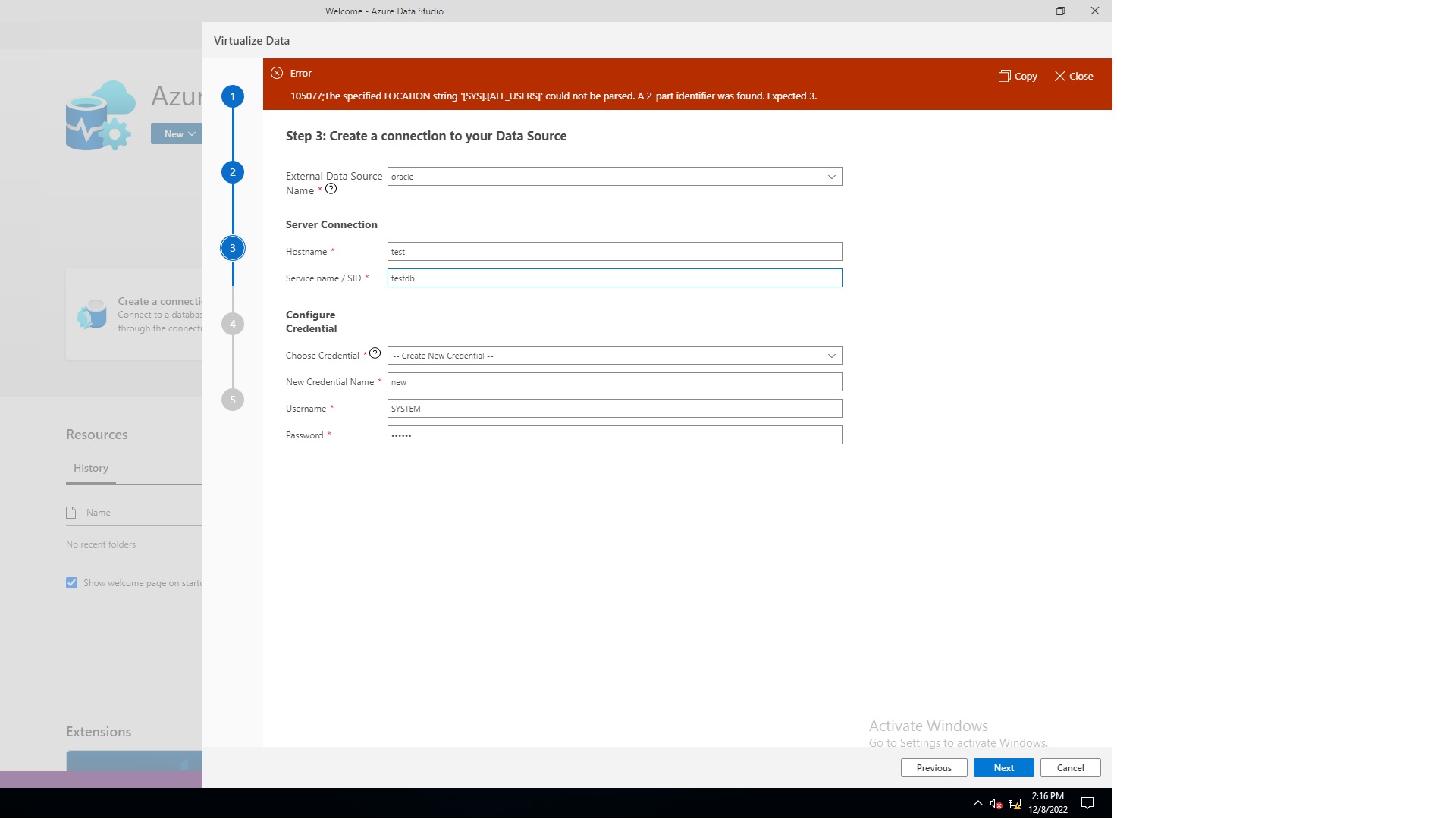Click the Hostname input field
The height and width of the screenshot is (819, 1456).
point(614,251)
